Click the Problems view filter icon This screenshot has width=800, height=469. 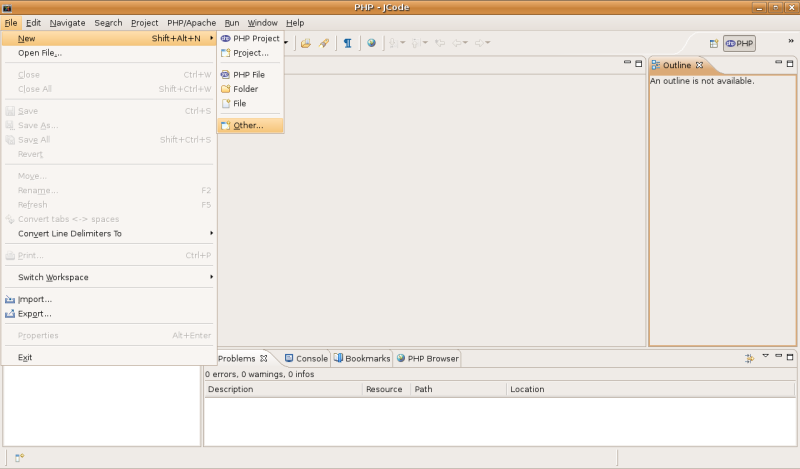pyautogui.click(x=749, y=358)
